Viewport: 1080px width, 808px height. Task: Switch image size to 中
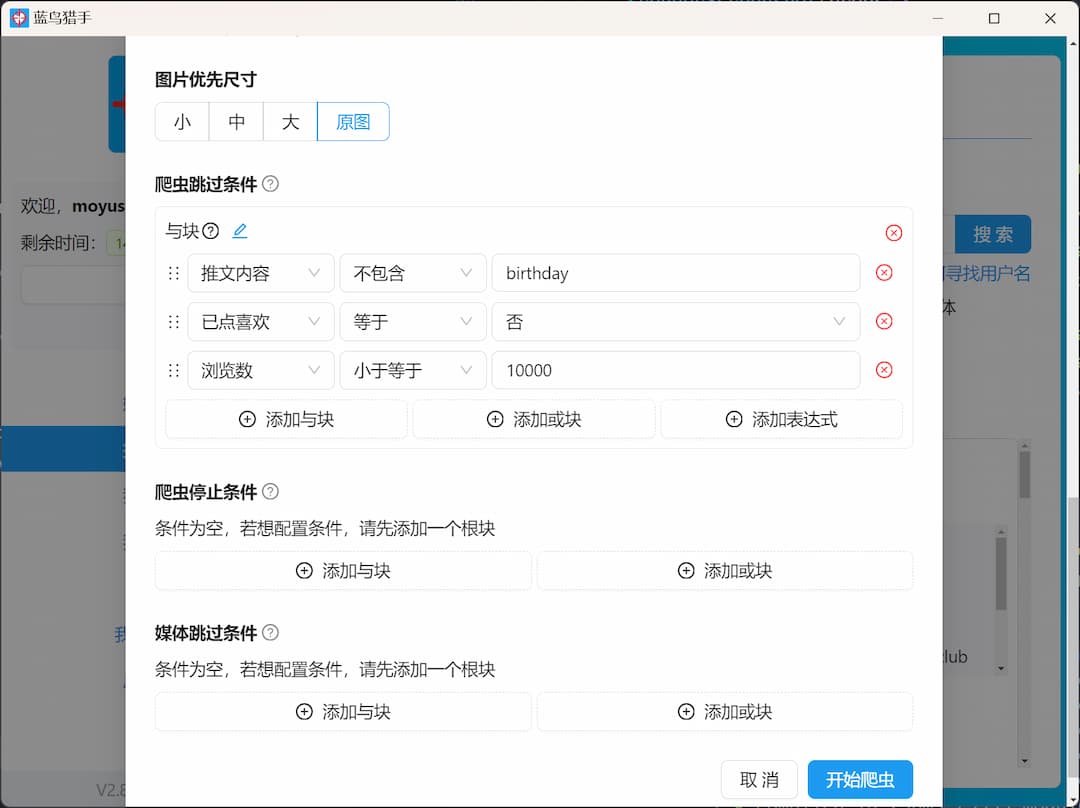tap(235, 121)
